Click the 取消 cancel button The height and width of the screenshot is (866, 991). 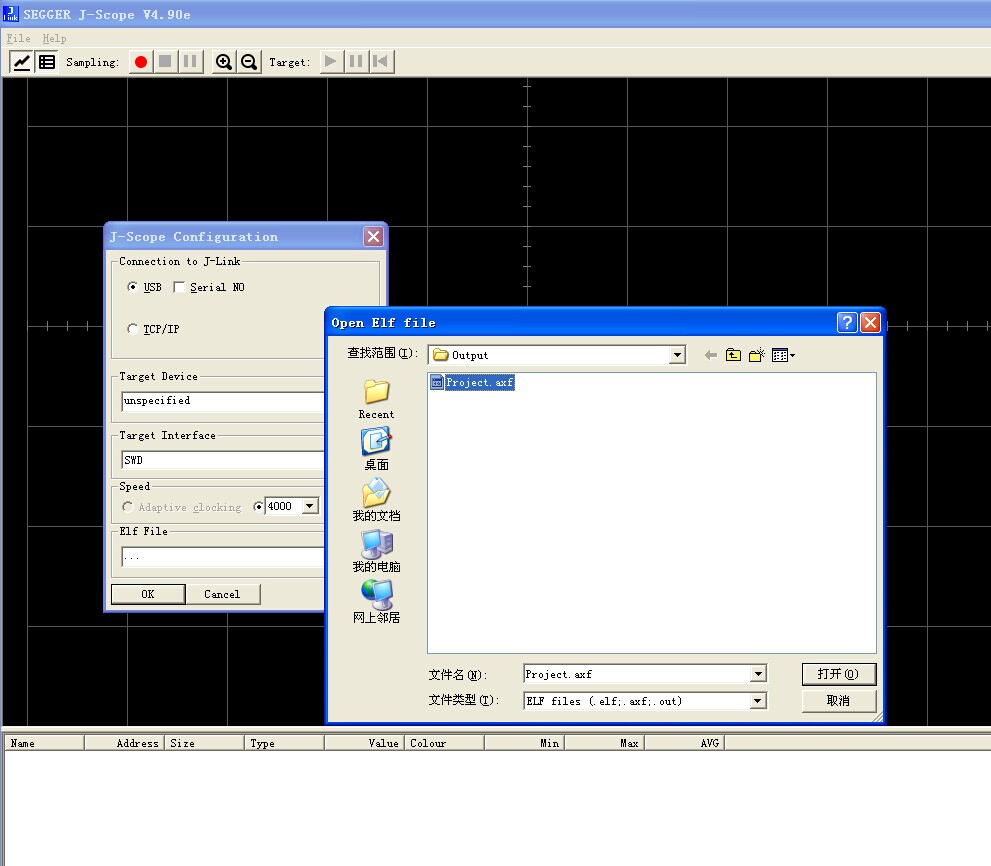[x=839, y=700]
